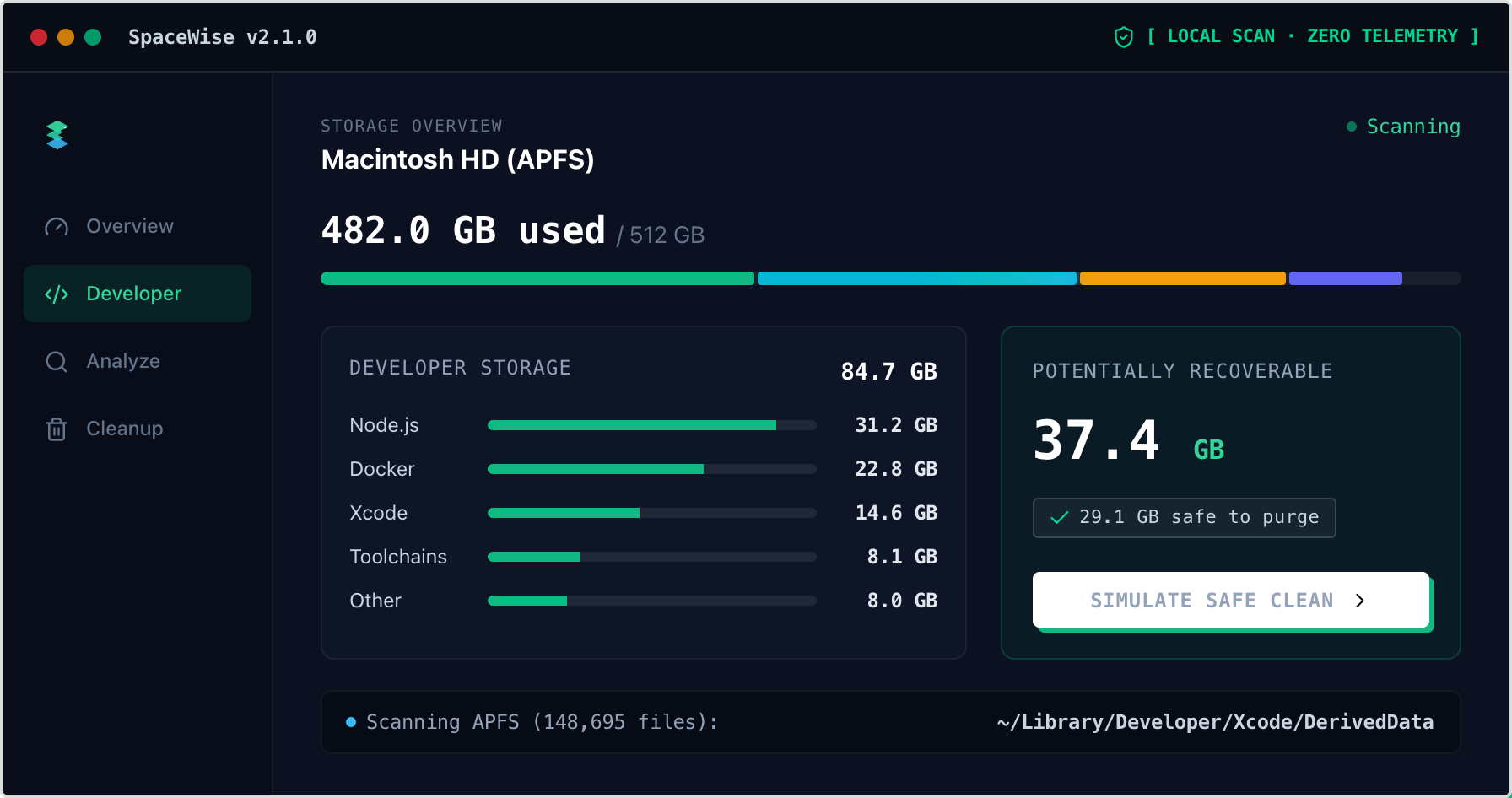Viewport: 1512px width, 798px height.
Task: Click the Docker row label
Action: tap(382, 469)
